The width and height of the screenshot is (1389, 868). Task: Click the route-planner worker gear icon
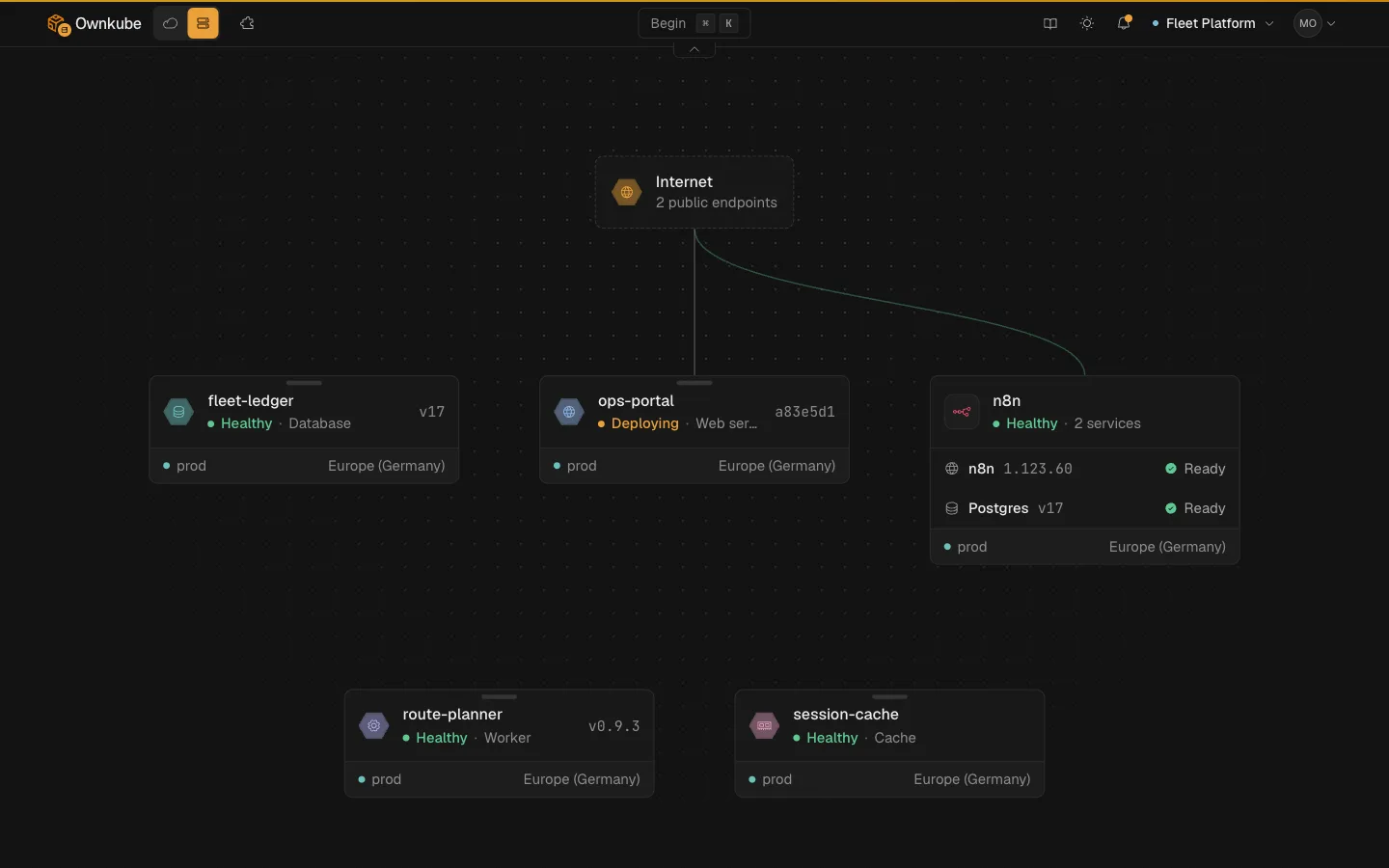point(373,725)
